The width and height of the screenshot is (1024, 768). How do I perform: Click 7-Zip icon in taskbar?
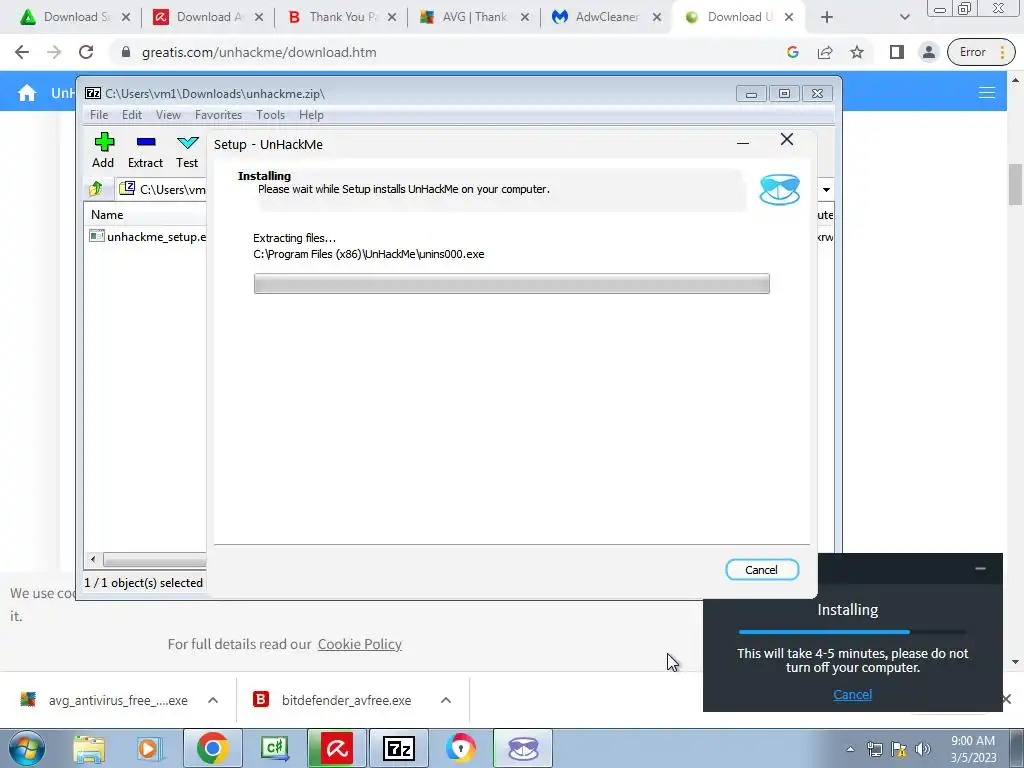tap(399, 748)
